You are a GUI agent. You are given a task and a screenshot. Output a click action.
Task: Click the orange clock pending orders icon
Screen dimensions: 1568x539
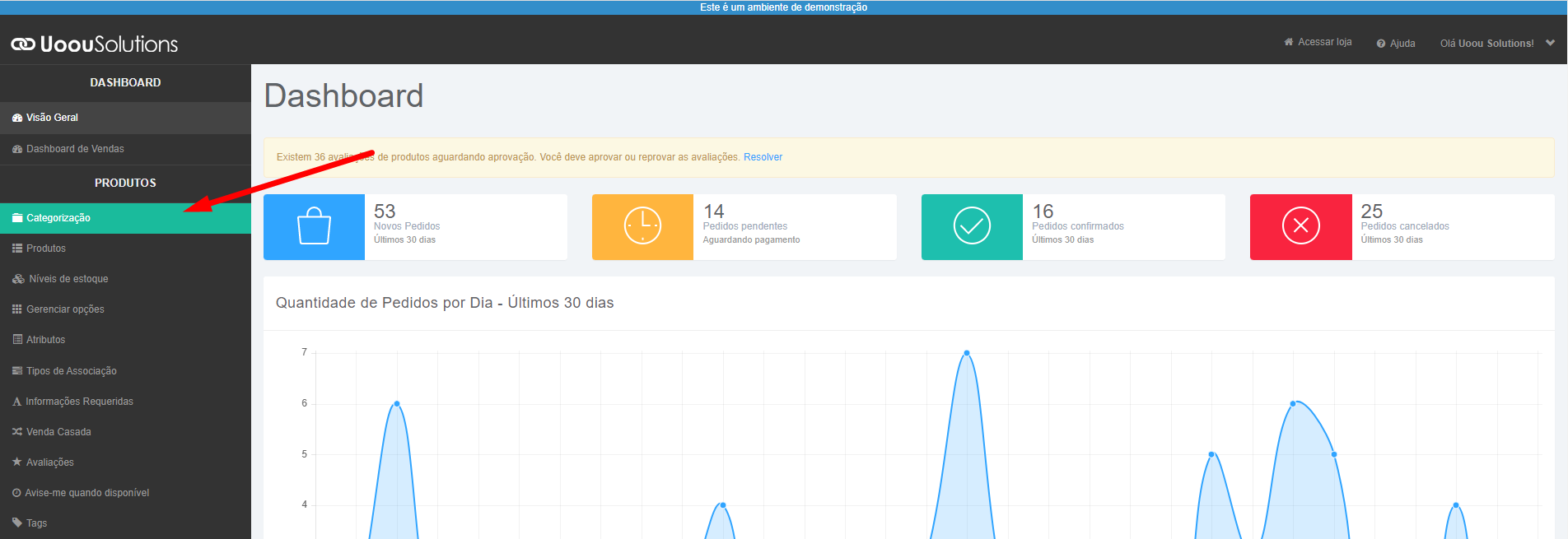tap(642, 226)
